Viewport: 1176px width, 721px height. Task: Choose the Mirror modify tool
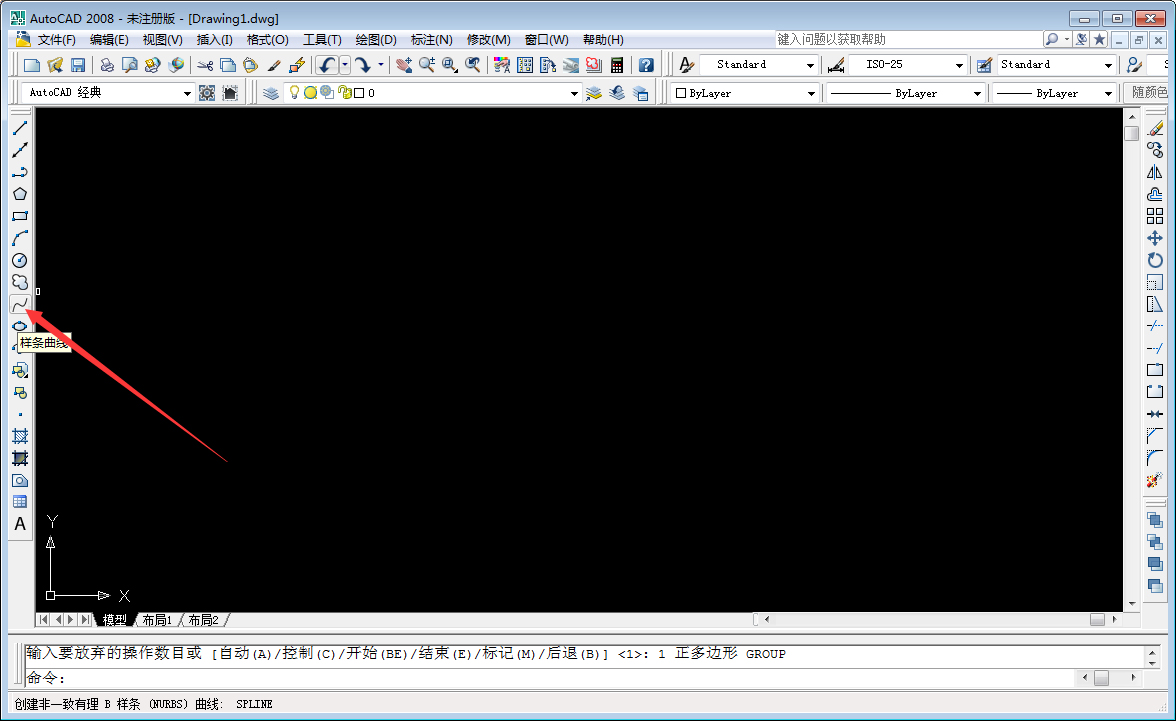click(1157, 173)
